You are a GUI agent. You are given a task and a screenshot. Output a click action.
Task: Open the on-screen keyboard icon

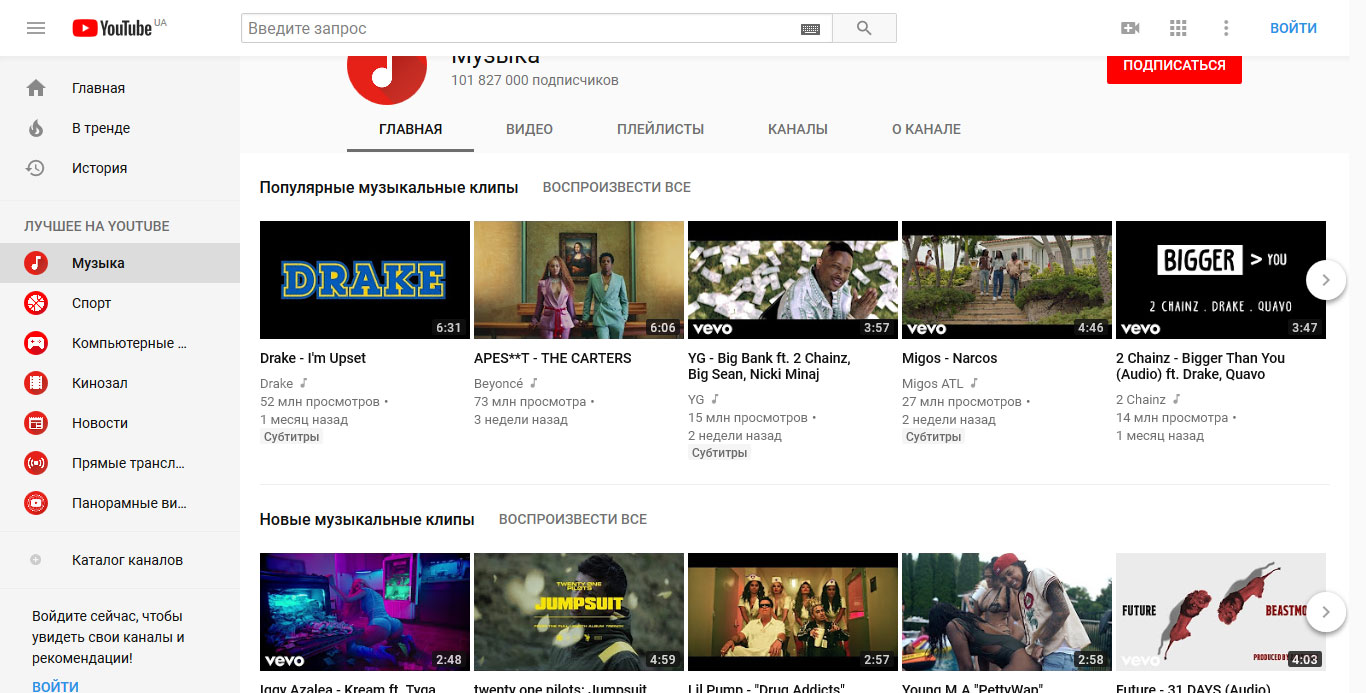[810, 29]
